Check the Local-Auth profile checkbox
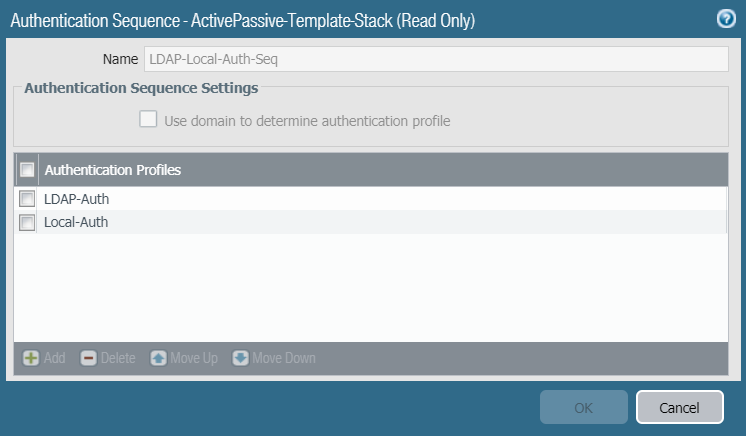Screen dimensions: 746x436 pyautogui.click(x=27, y=222)
